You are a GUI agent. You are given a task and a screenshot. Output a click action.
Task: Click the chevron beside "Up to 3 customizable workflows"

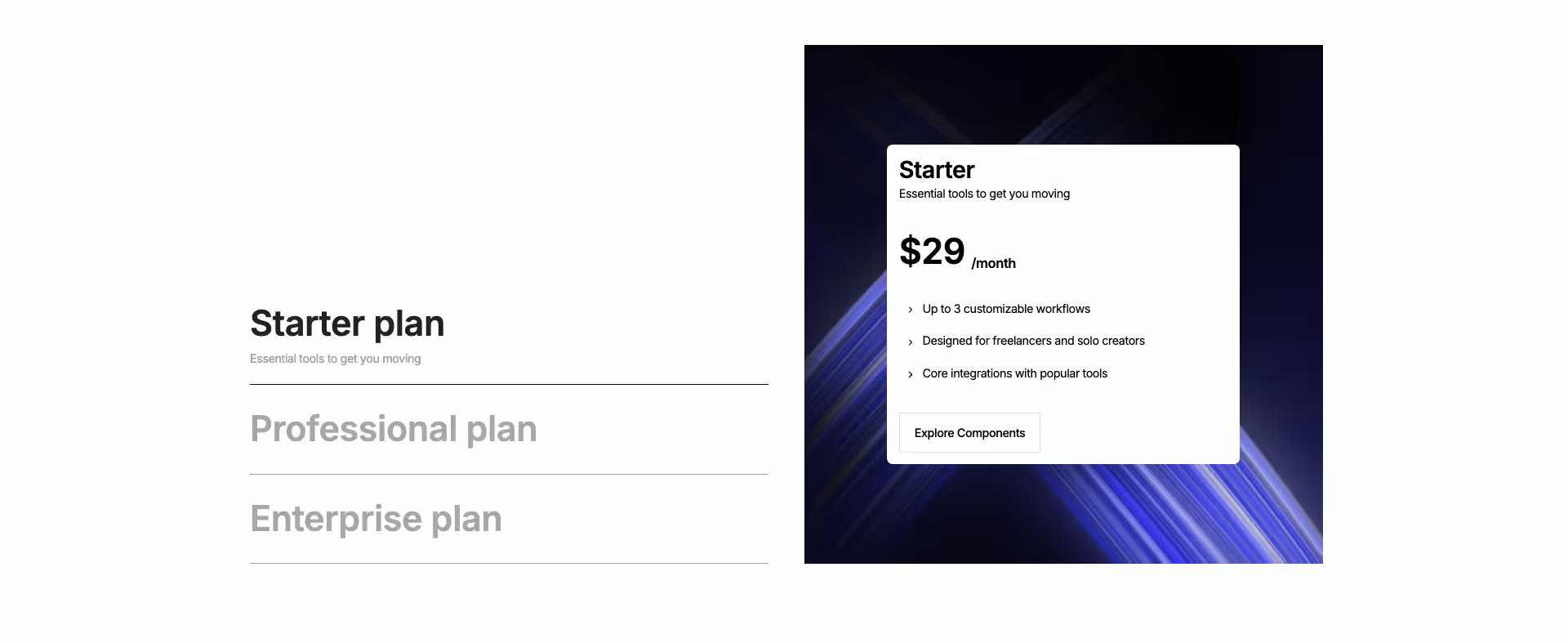coord(911,310)
